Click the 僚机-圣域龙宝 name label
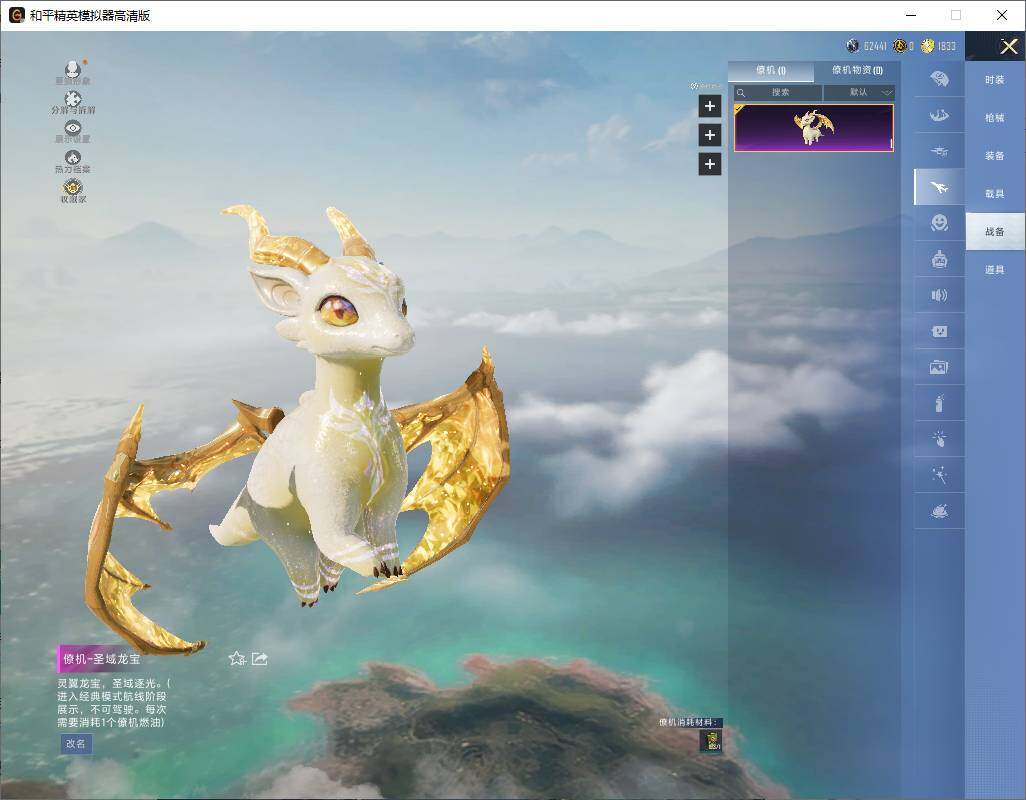The width and height of the screenshot is (1026, 800). tap(101, 659)
